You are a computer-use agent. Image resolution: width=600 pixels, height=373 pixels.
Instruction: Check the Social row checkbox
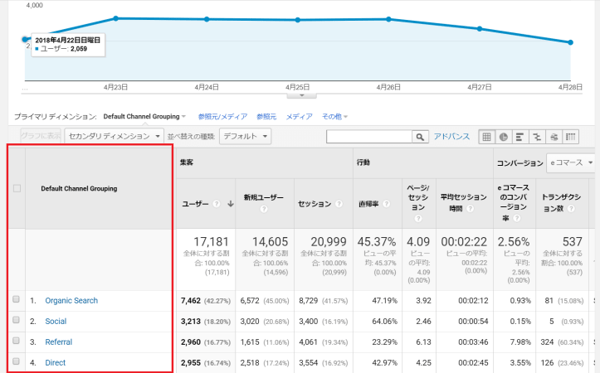(16, 320)
